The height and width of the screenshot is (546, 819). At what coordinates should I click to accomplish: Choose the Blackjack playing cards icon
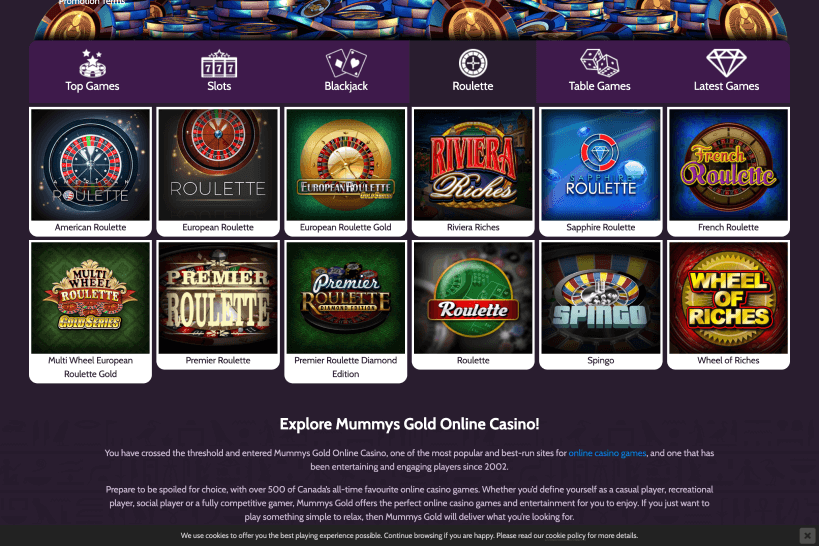point(346,63)
